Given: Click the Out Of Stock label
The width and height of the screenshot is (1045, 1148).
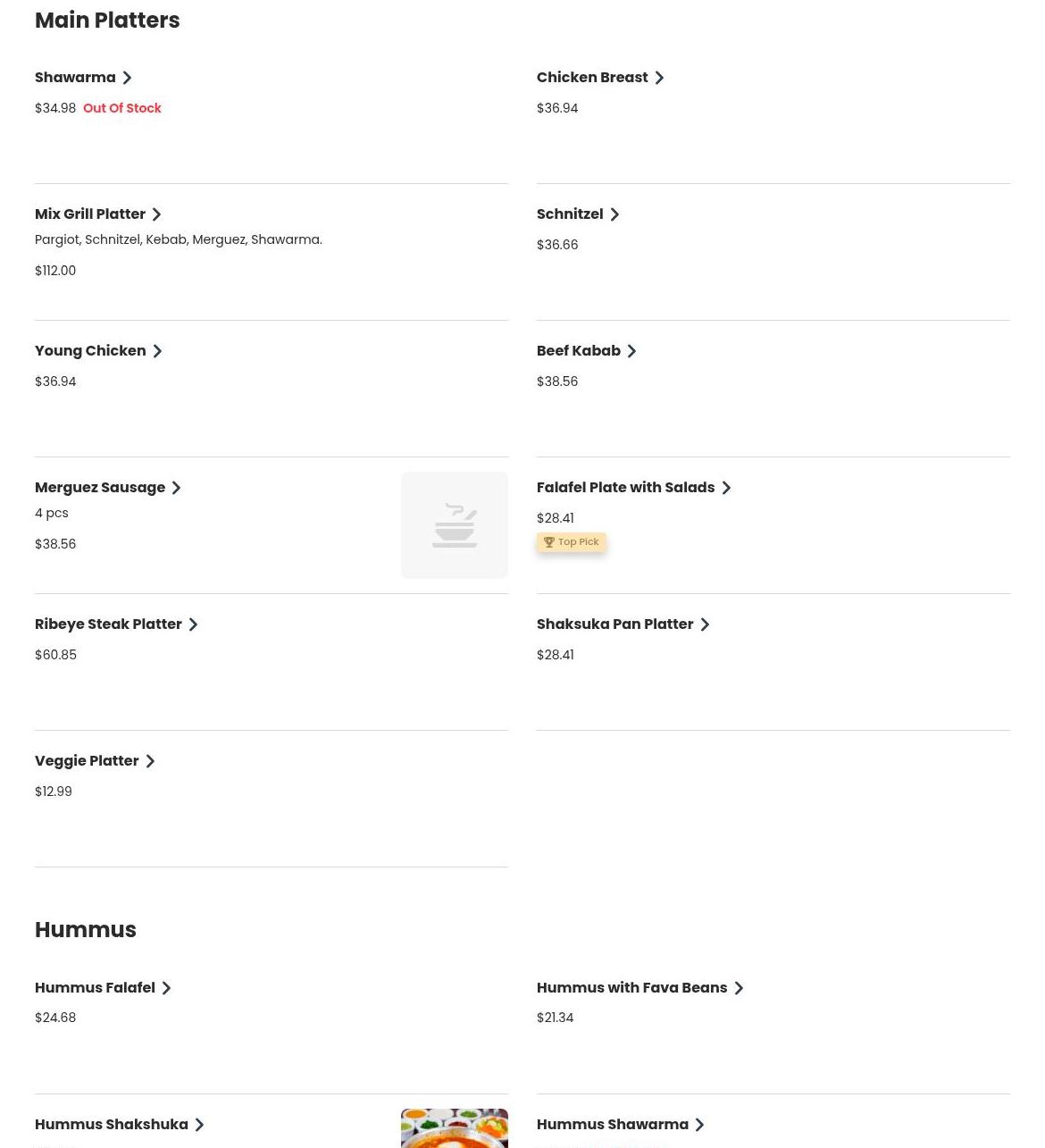Looking at the screenshot, I should tap(122, 108).
